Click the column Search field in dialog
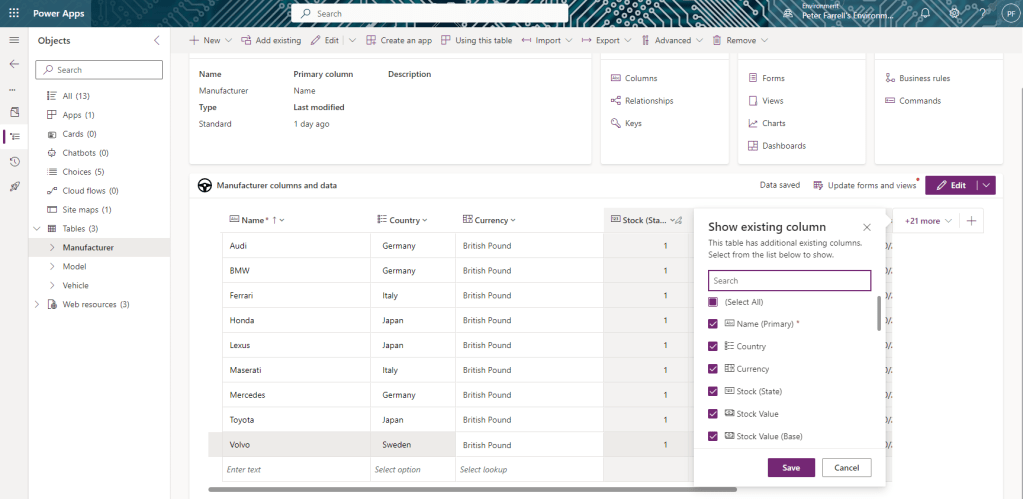The height and width of the screenshot is (499, 1023). [x=789, y=281]
